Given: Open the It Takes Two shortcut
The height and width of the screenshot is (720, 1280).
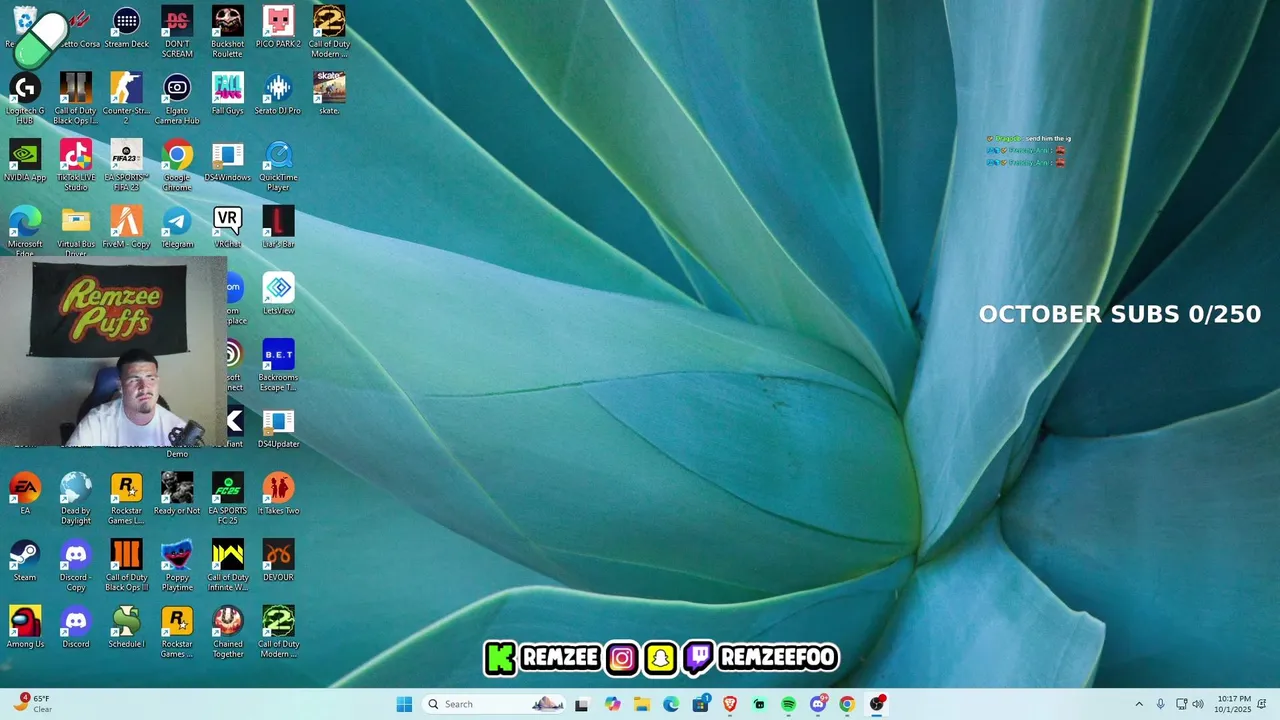Looking at the screenshot, I should (278, 494).
